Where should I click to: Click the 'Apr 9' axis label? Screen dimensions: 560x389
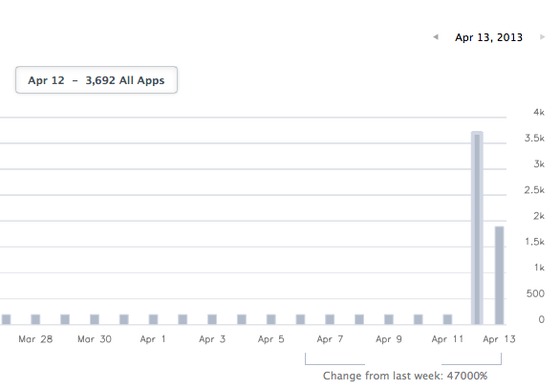tap(389, 339)
